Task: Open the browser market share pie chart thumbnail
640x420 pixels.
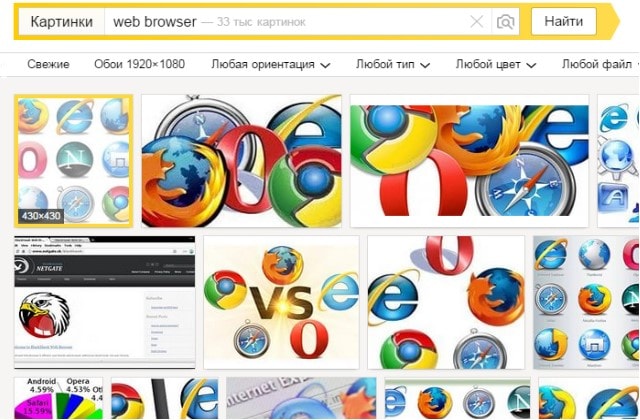Action: coord(58,398)
